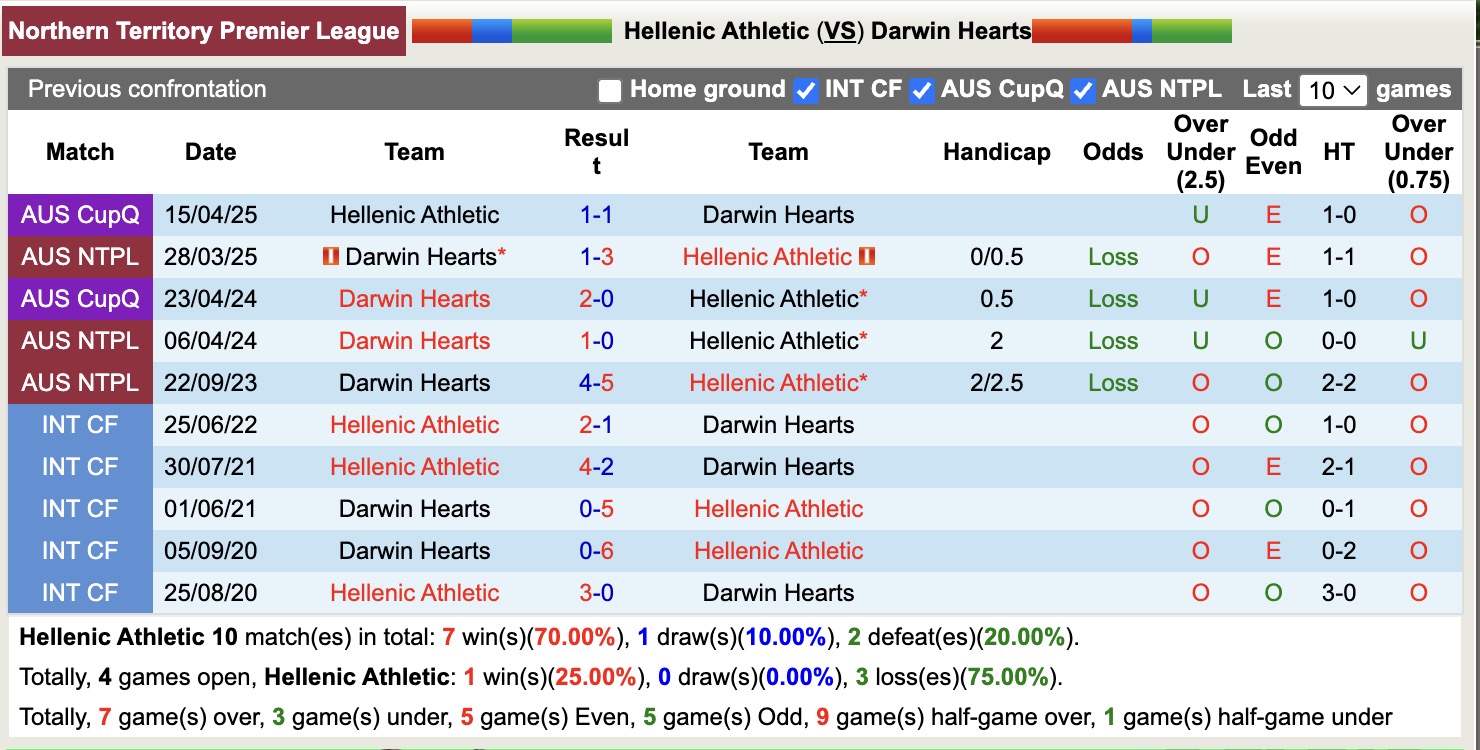Click AUS NTPL label on 06/04/24 match
The image size is (1480, 750).
click(80, 341)
